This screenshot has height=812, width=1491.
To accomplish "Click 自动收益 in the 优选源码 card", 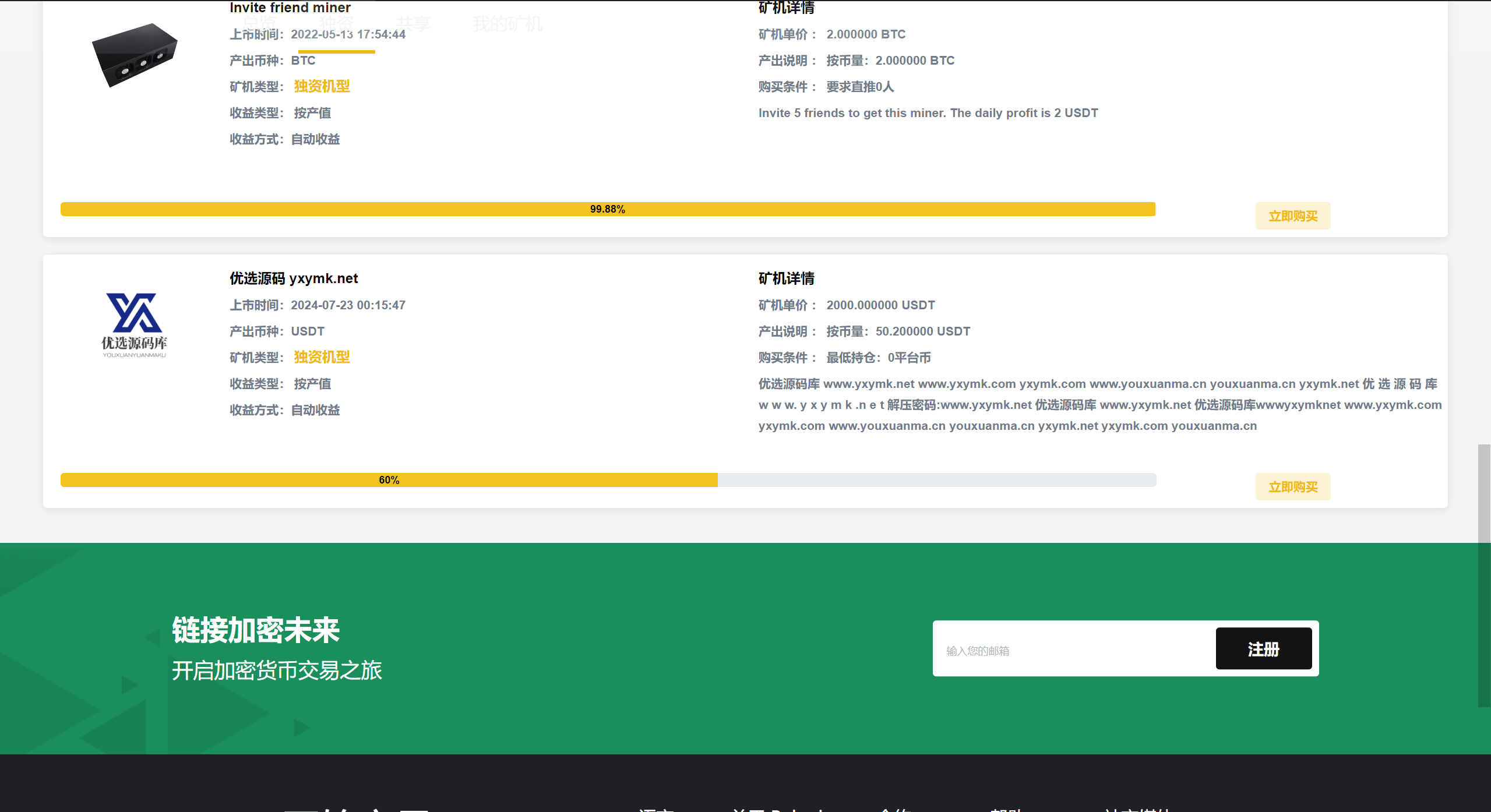I will coord(315,410).
